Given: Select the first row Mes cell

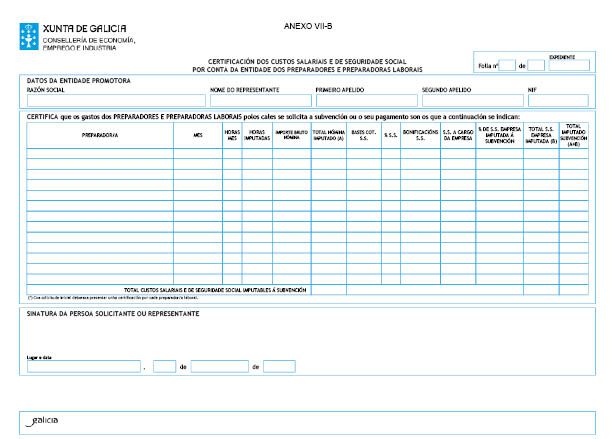Looking at the screenshot, I should 198,154.
